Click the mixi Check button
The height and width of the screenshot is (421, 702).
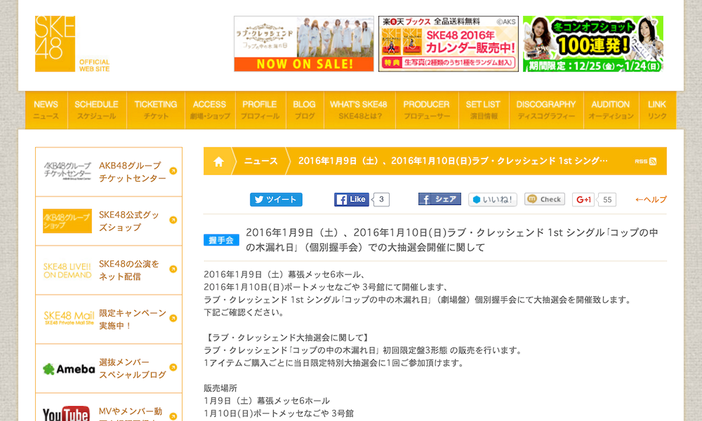pyautogui.click(x=544, y=199)
